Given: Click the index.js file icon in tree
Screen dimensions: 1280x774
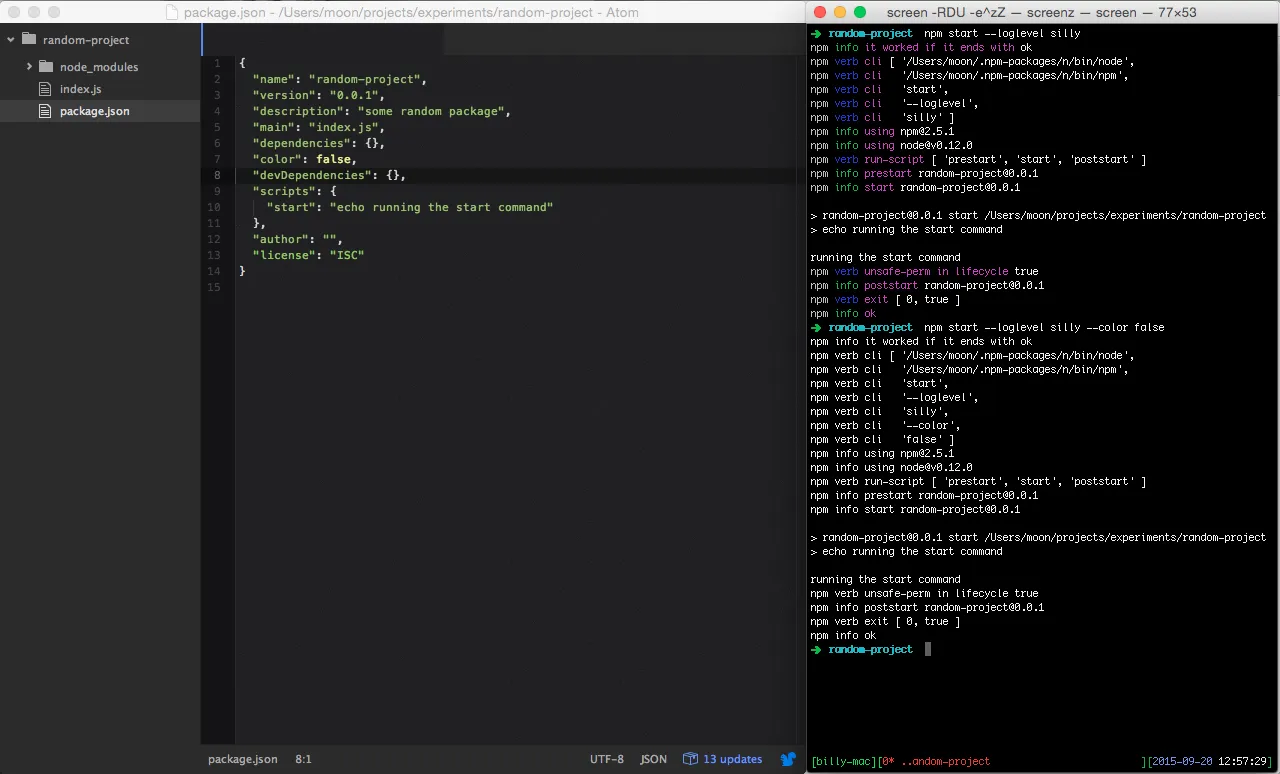Looking at the screenshot, I should (44, 89).
